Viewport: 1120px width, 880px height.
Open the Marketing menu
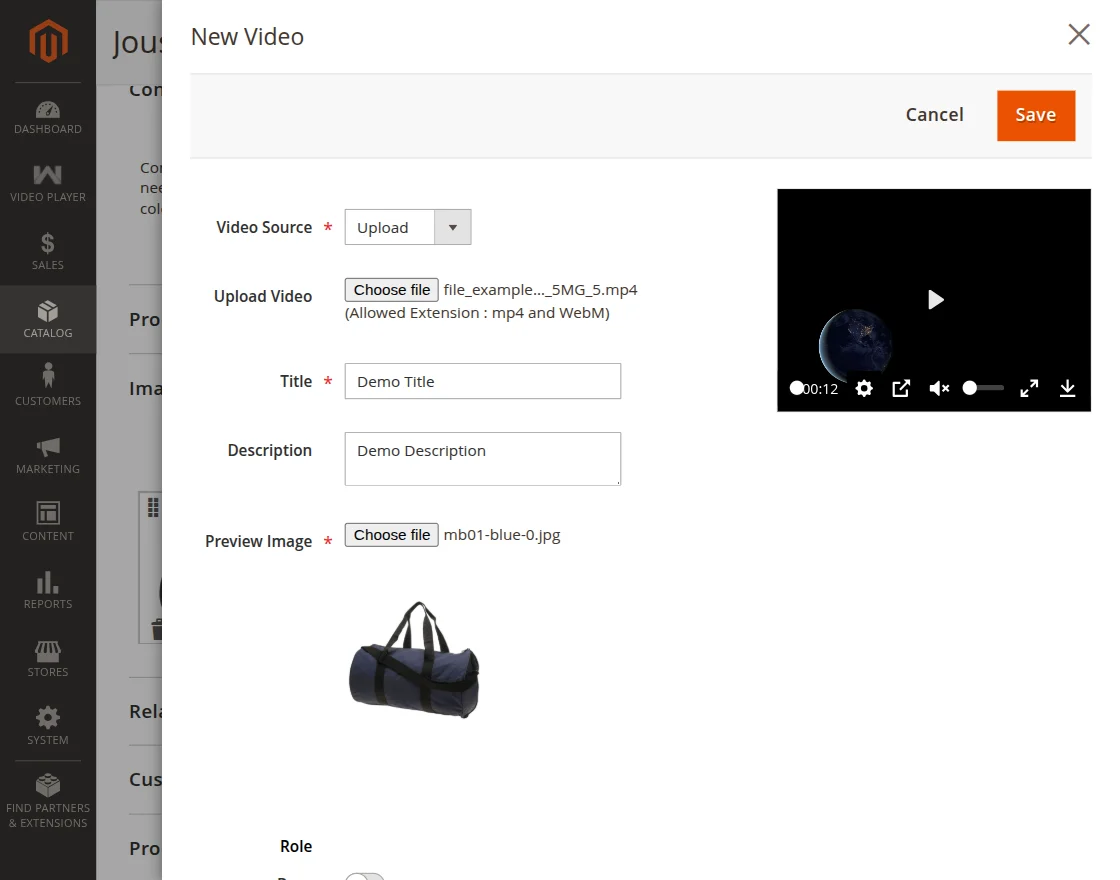[48, 455]
